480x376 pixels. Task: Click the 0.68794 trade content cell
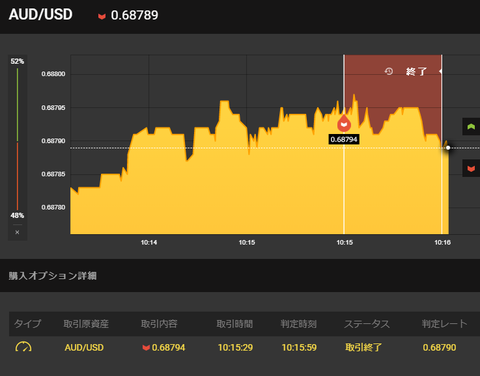[x=164, y=348]
